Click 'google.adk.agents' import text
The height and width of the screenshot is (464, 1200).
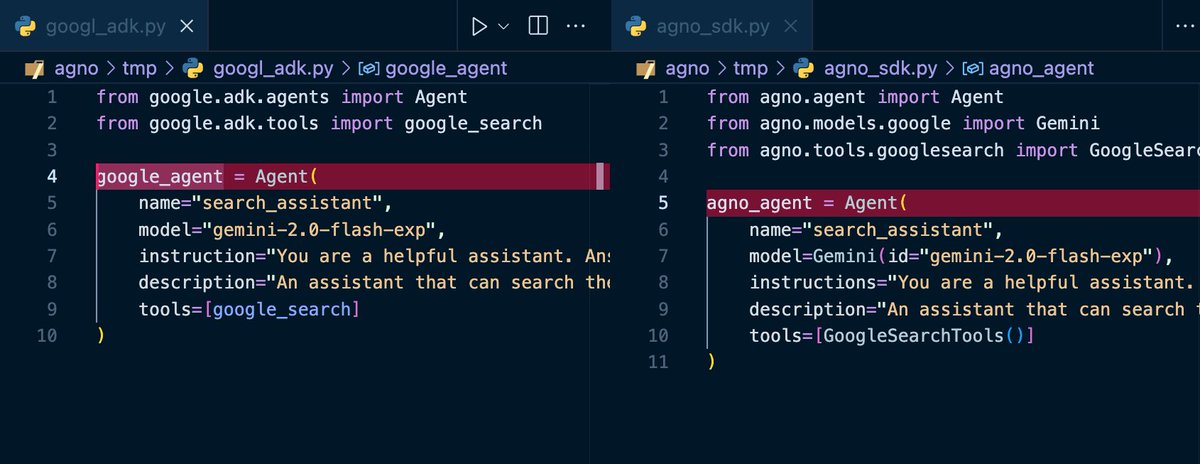(239, 98)
